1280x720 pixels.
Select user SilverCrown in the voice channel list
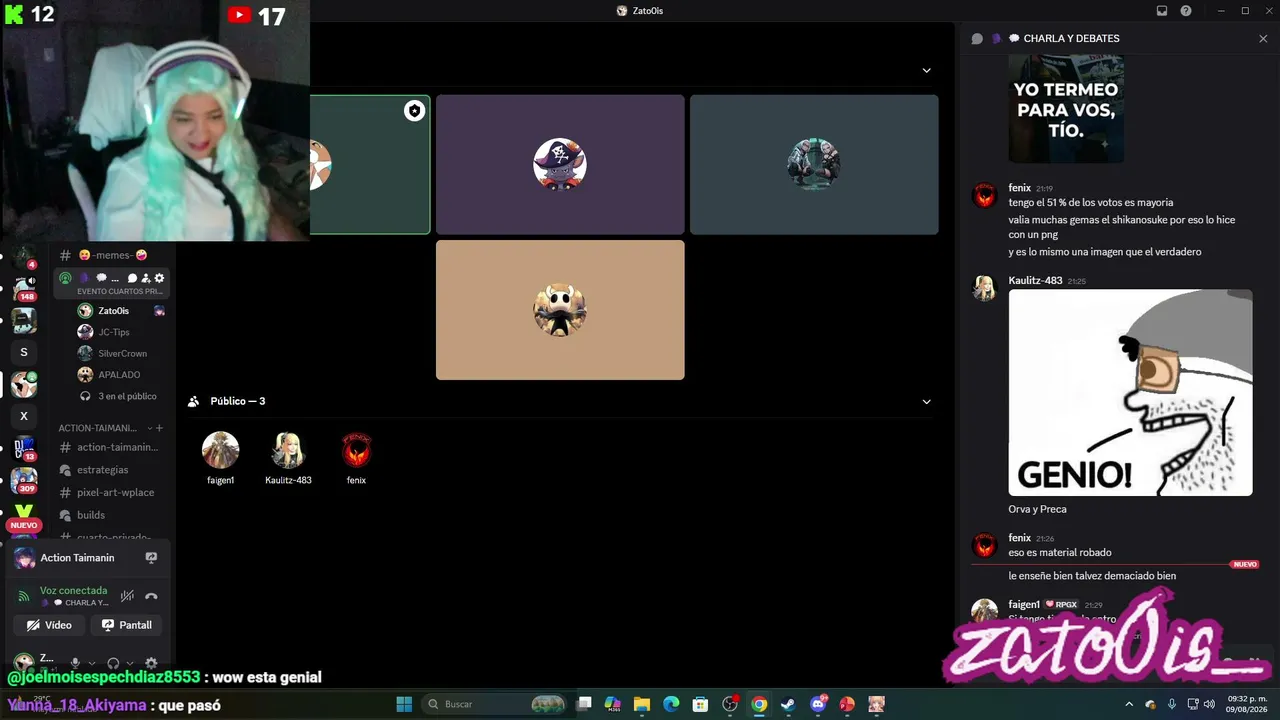tap(122, 353)
